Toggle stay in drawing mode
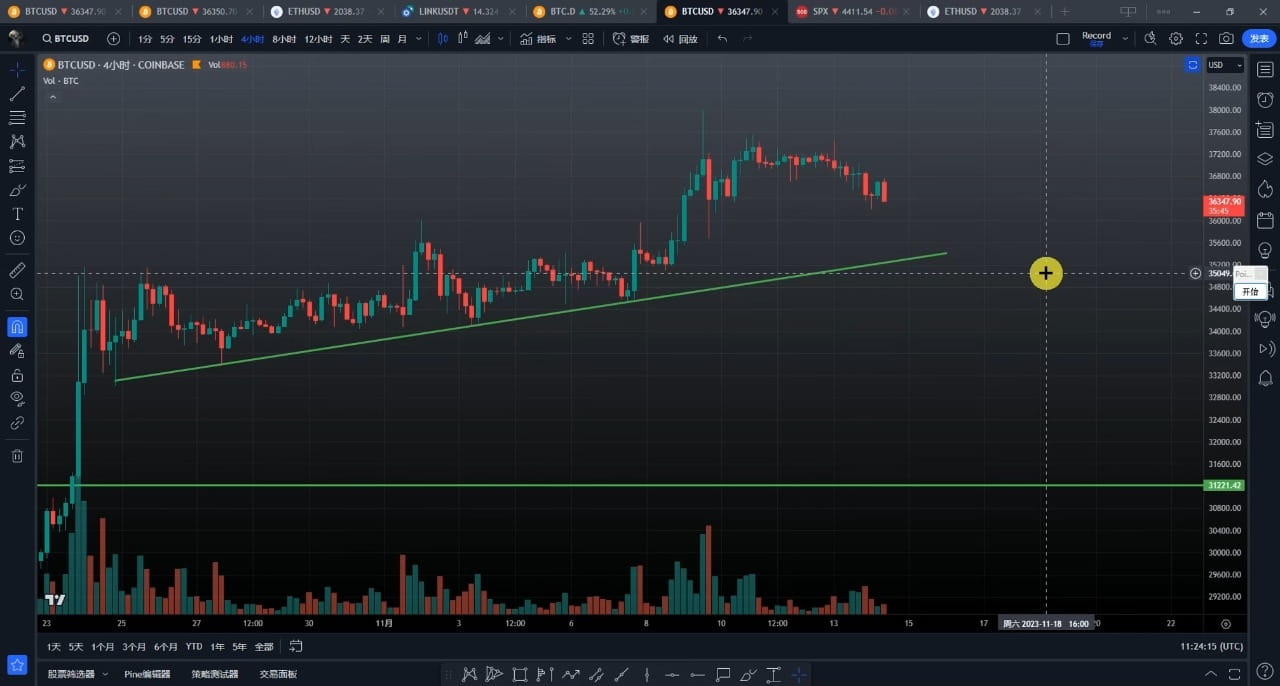 coord(17,351)
